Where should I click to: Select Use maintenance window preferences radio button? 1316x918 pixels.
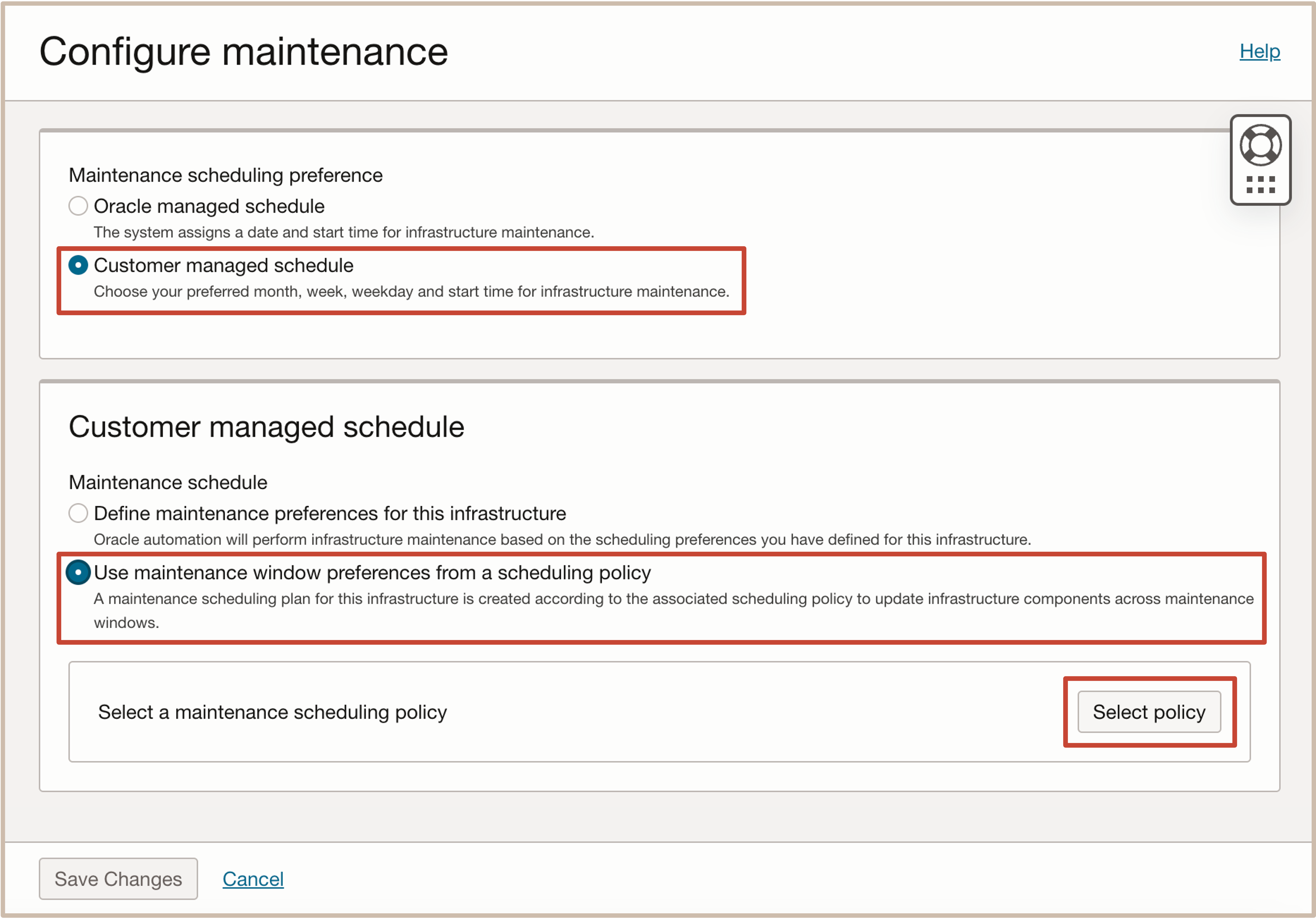click(x=78, y=573)
